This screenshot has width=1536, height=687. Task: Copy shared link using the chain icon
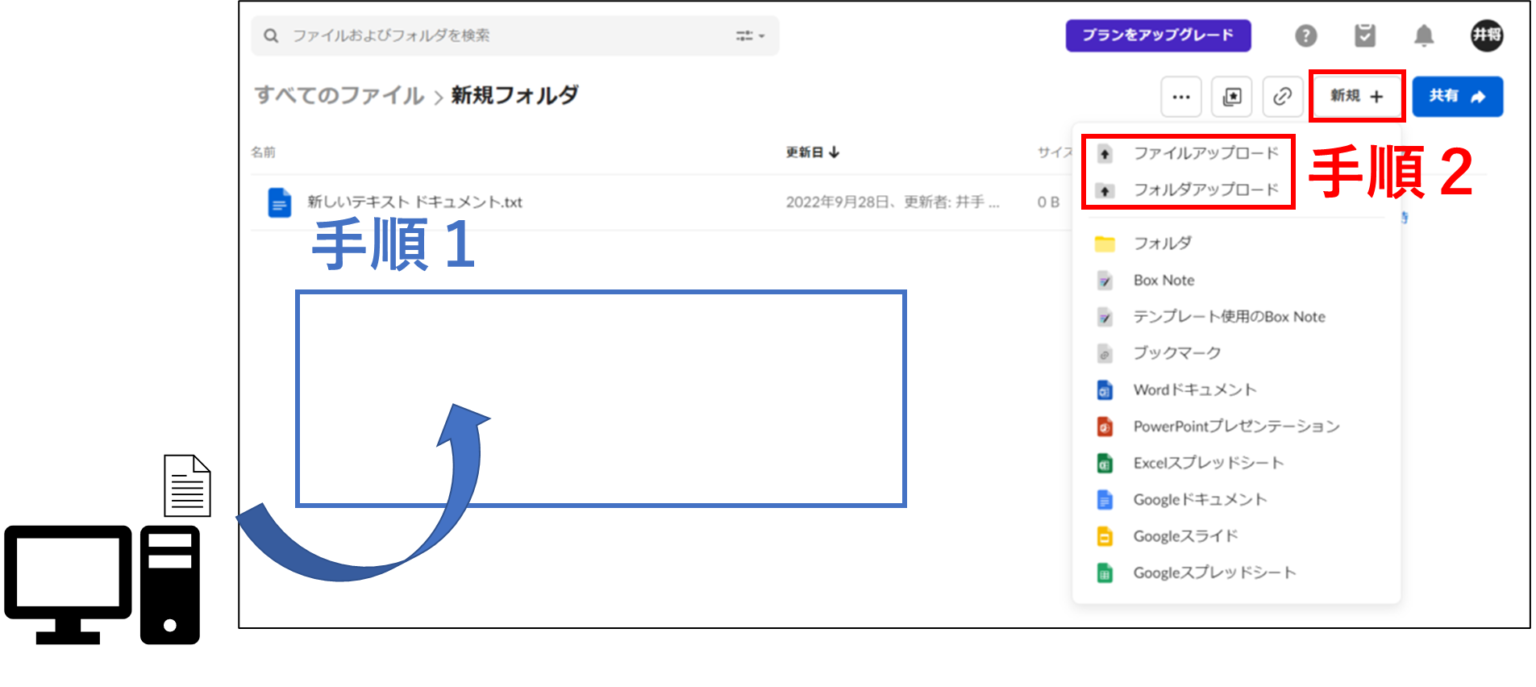point(1283,96)
